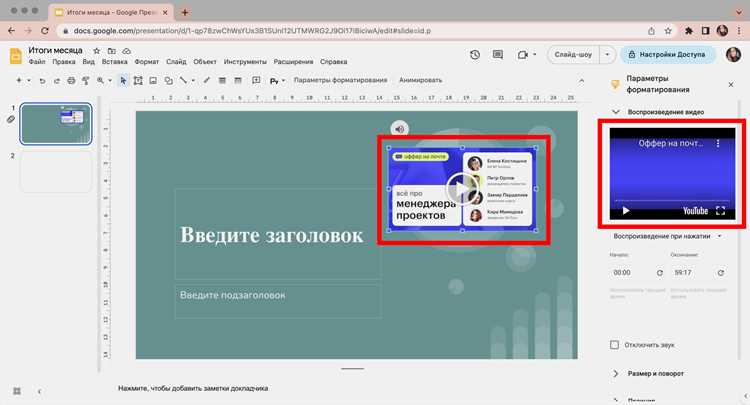750x405 pixels.
Task: Open version history clock icon
Action: 474,55
